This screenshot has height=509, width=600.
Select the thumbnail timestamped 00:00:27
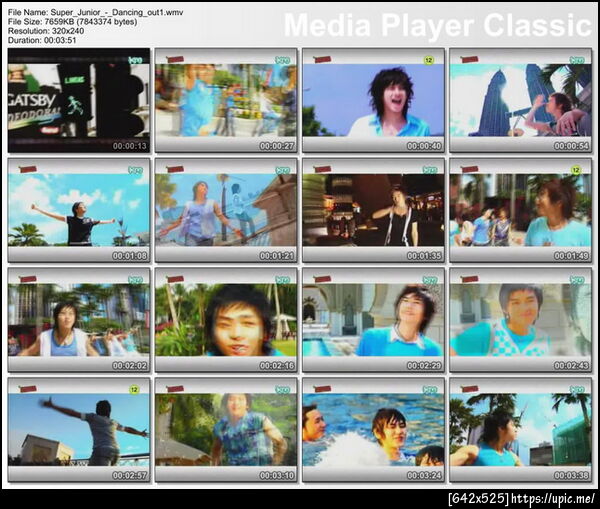coord(226,100)
